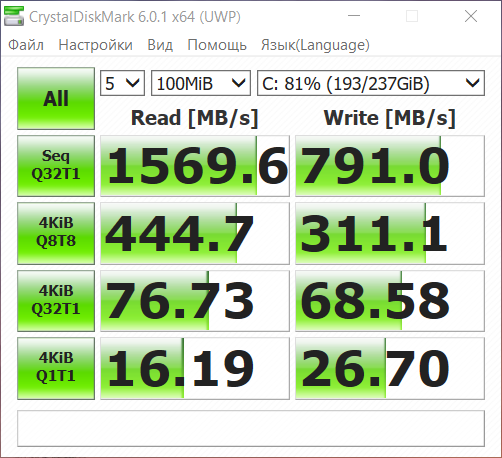
Task: Minimize the CrystalDiskMark window
Action: (x=354, y=16)
